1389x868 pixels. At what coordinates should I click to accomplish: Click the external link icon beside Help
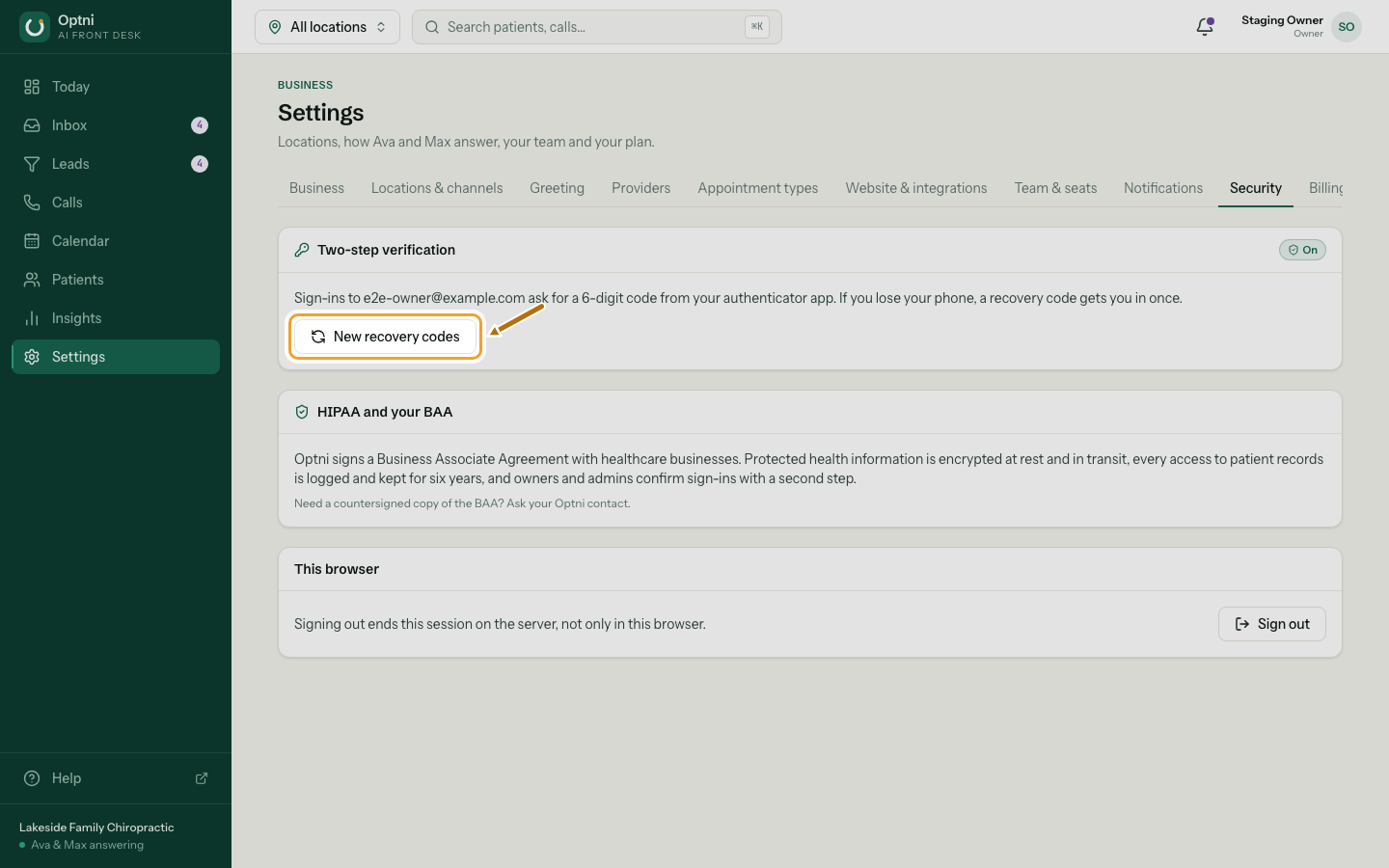(x=202, y=778)
